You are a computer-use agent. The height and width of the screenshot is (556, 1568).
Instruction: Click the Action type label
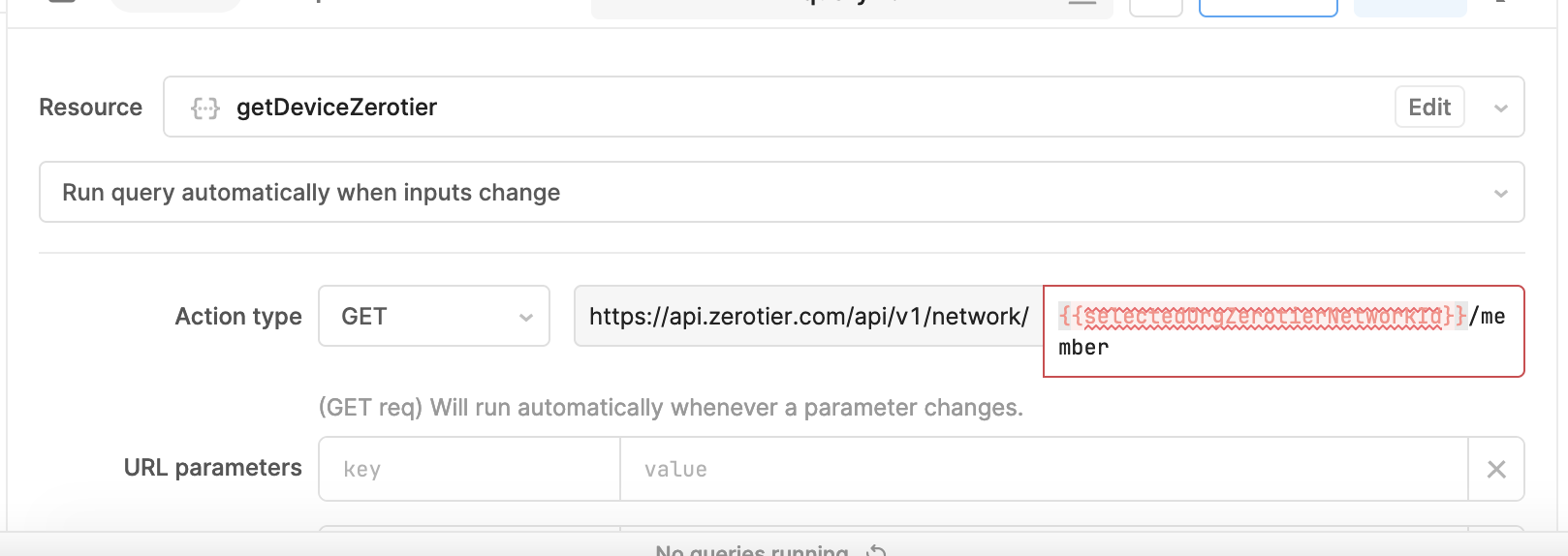[x=238, y=317]
